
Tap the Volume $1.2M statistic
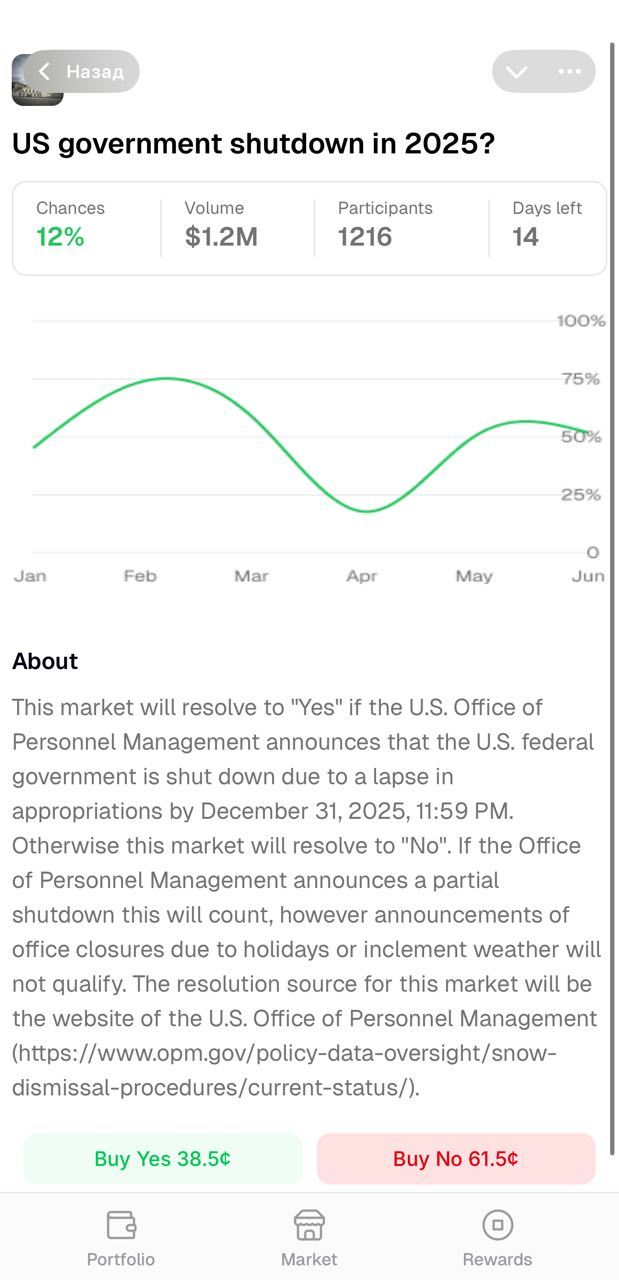point(220,224)
